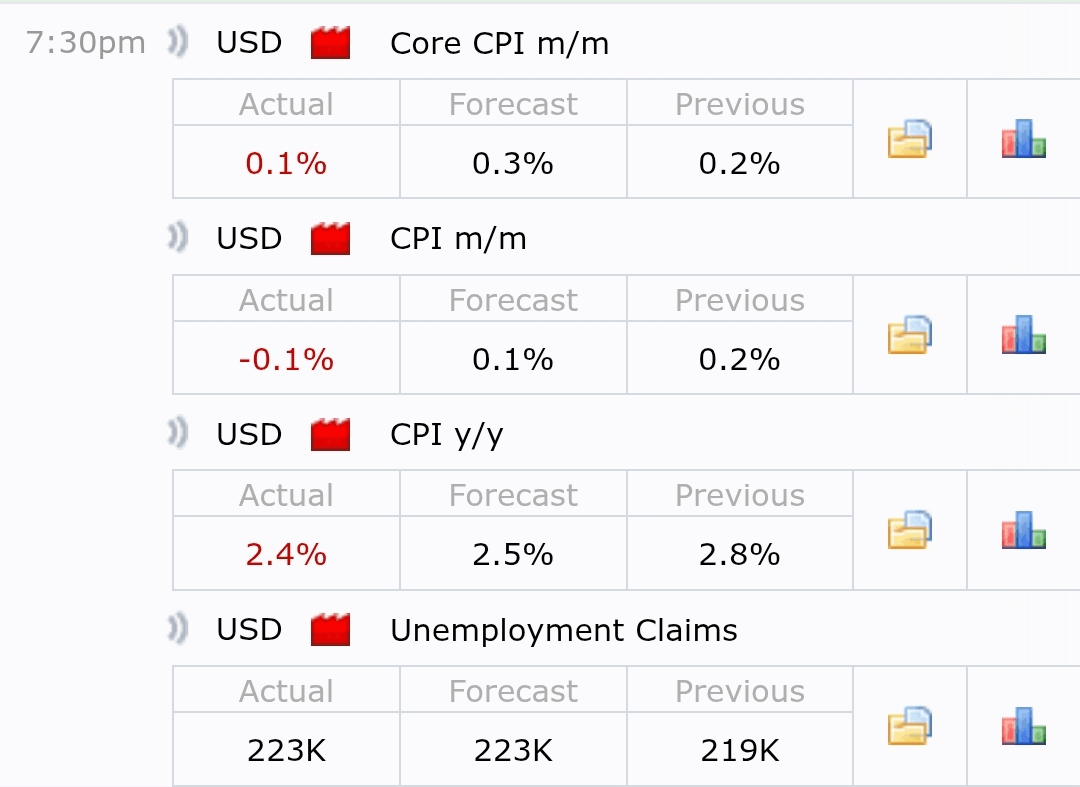Toggle the speaker icon next to Core CPI m/m

pos(176,43)
